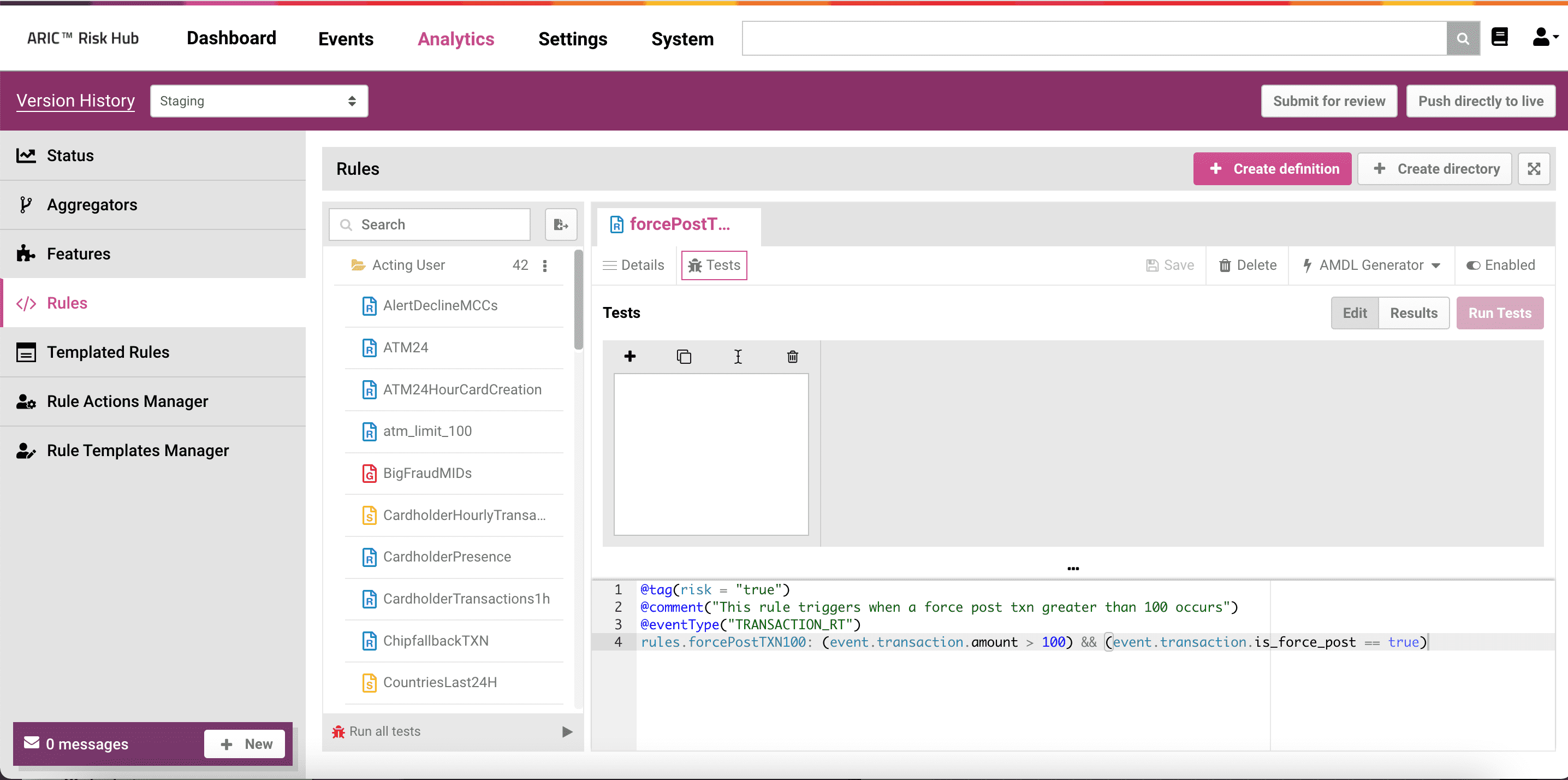Delete the test with the trash icon
Viewport: 1568px width, 780px height.
coord(793,356)
